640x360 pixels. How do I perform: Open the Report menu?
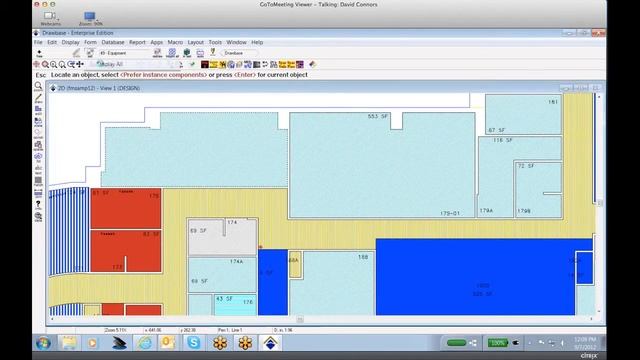[x=137, y=42]
